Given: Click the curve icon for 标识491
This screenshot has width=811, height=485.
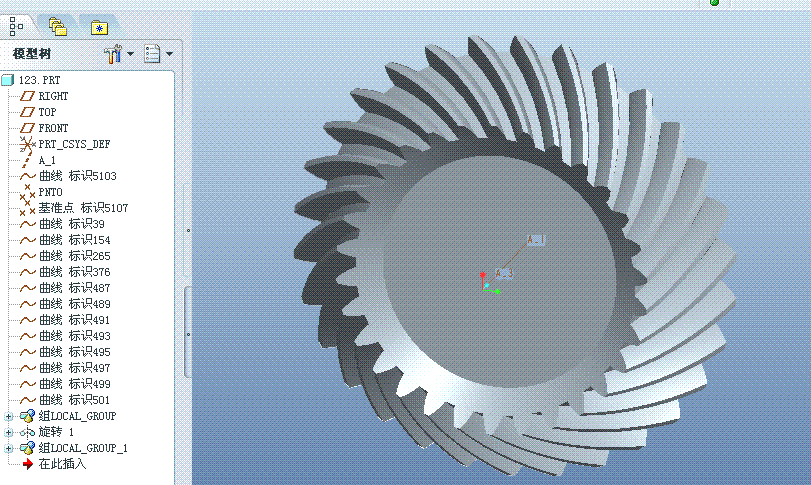Looking at the screenshot, I should pos(28,321).
